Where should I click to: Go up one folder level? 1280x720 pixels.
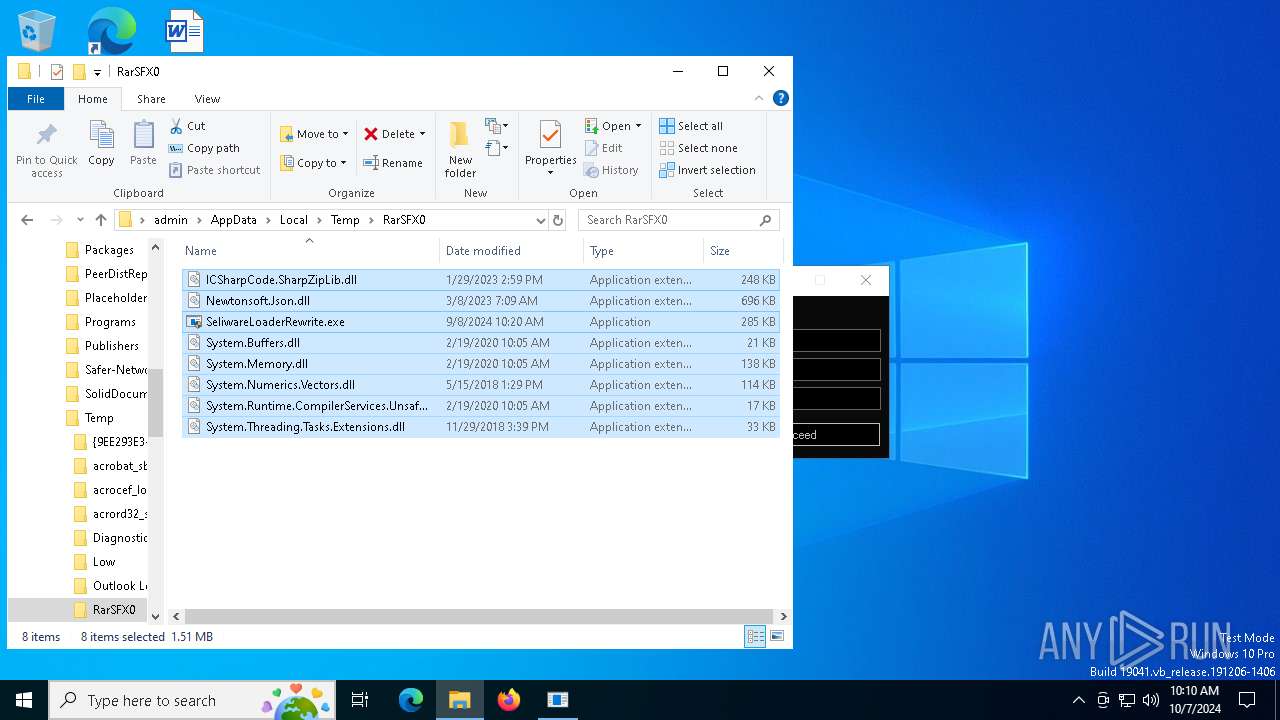click(101, 220)
